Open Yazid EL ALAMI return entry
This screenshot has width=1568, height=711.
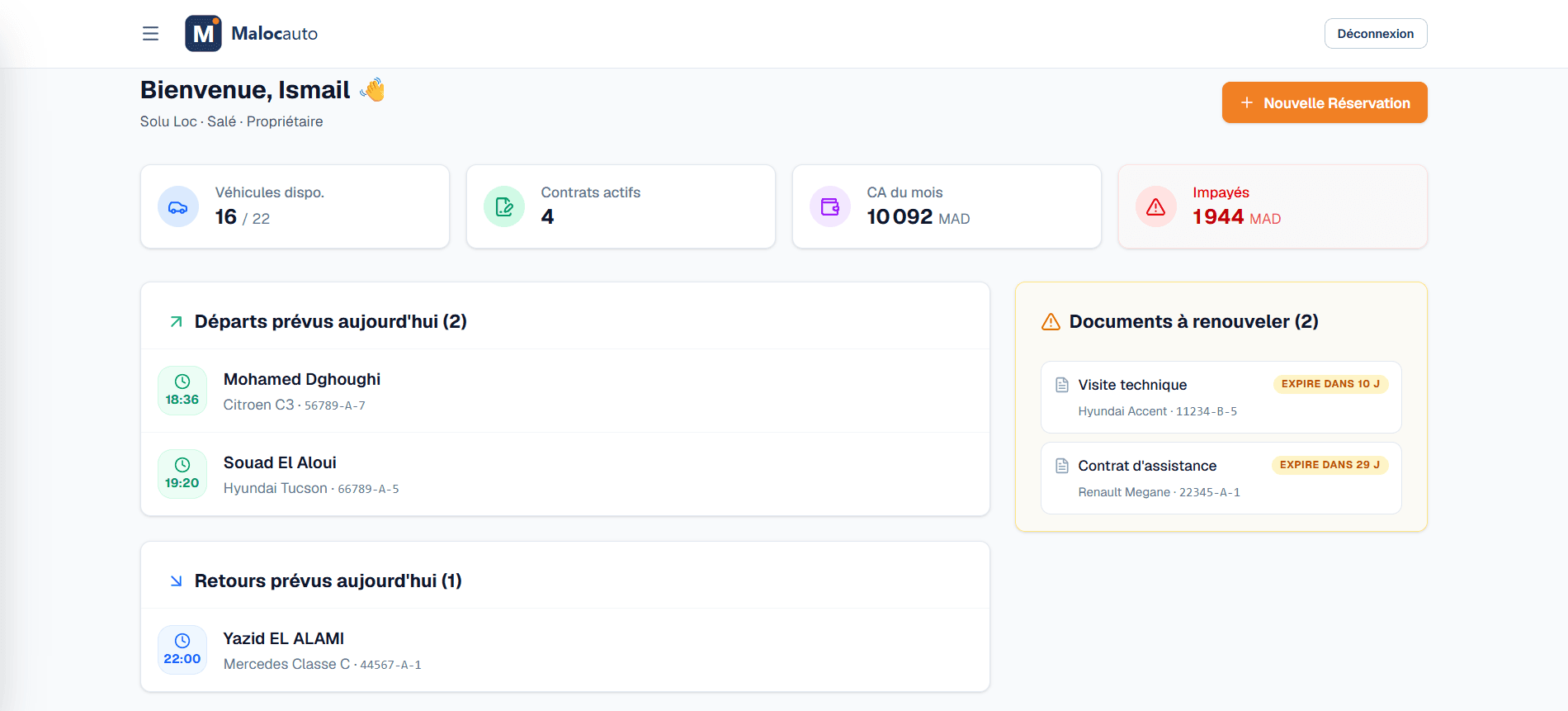pos(565,650)
